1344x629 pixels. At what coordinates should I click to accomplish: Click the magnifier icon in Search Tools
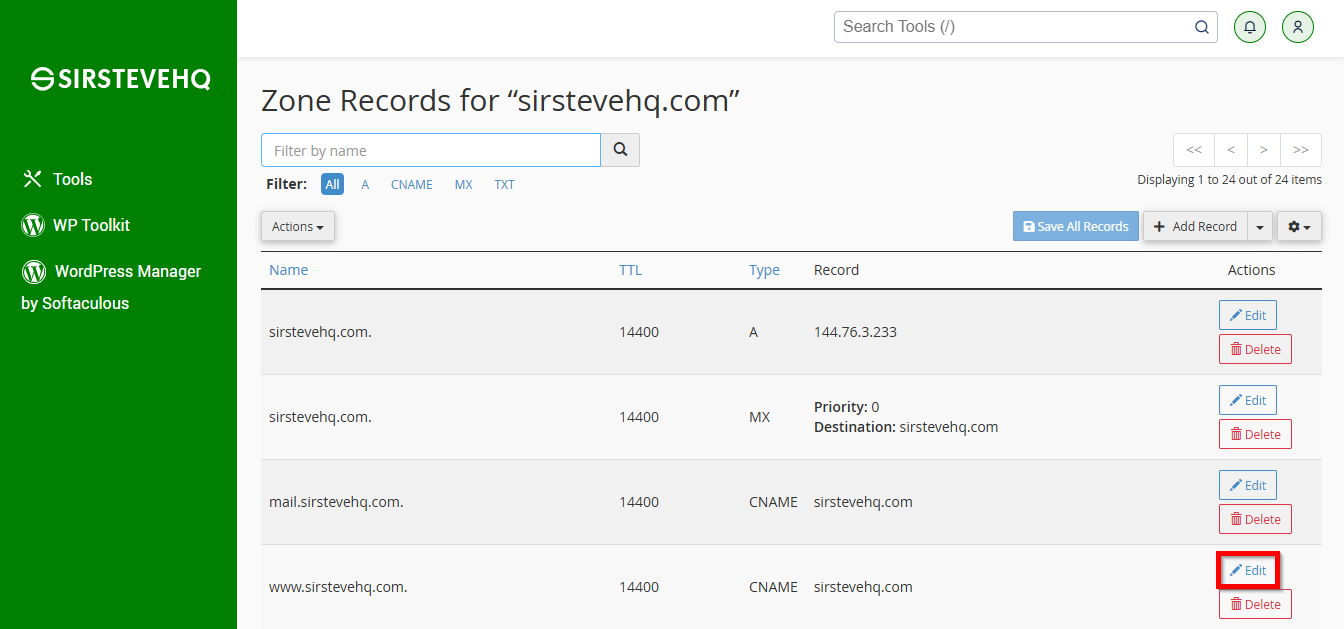pos(1202,27)
